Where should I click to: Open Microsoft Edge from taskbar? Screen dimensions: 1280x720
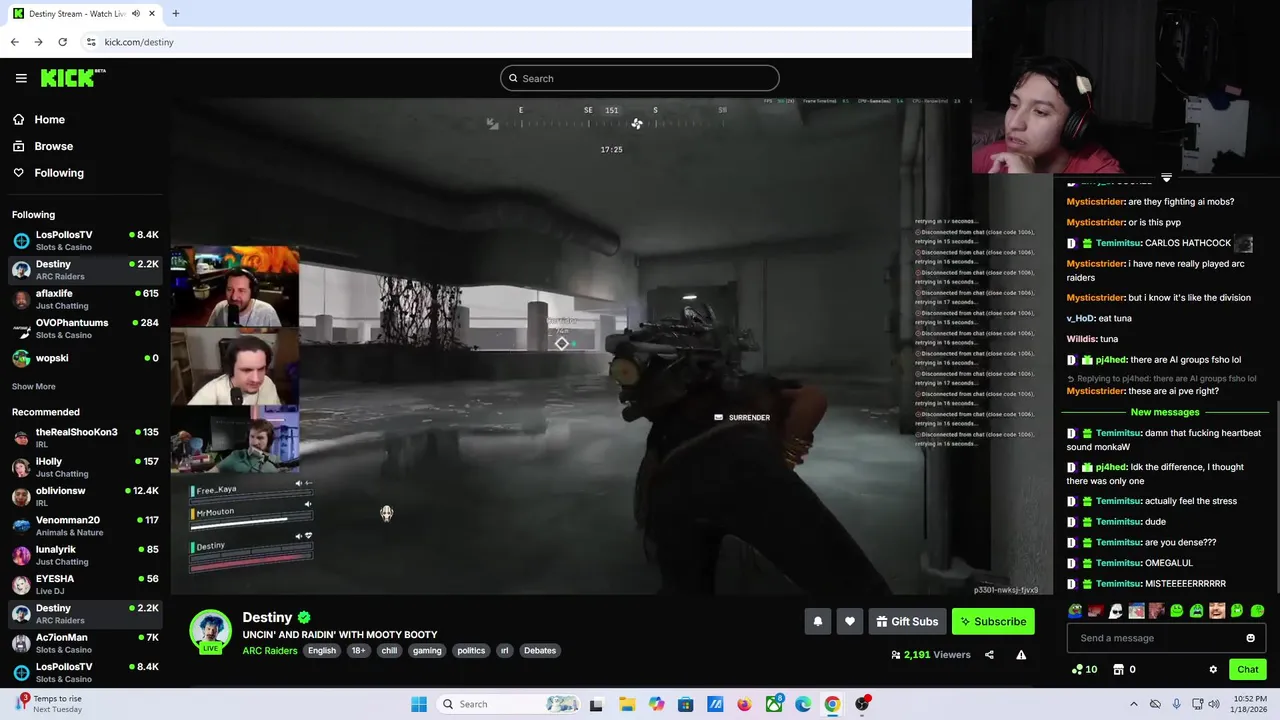click(803, 704)
